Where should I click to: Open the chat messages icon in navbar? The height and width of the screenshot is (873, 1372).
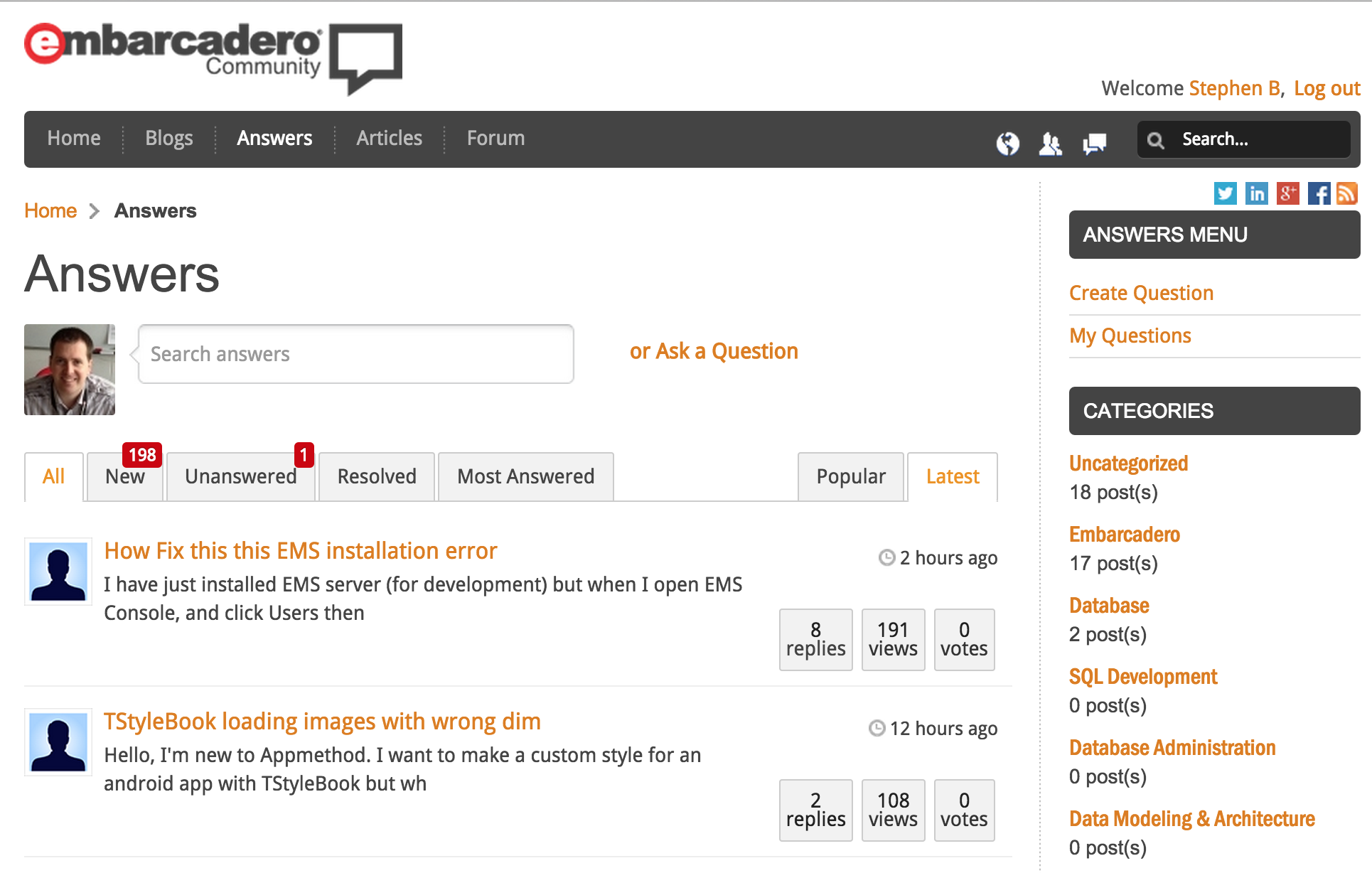[x=1094, y=143]
